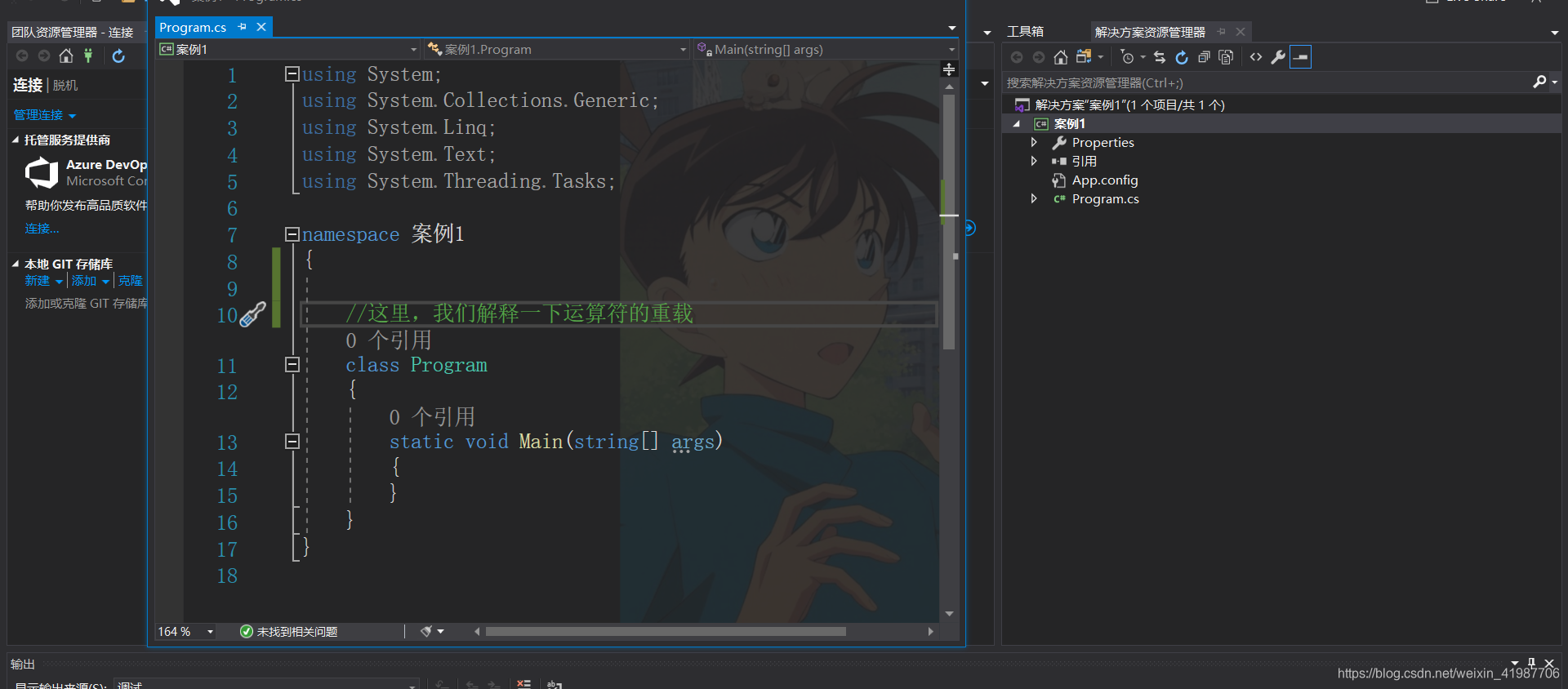This screenshot has width=1568, height=689.
Task: Collapse the Main method block
Action: [x=292, y=442]
